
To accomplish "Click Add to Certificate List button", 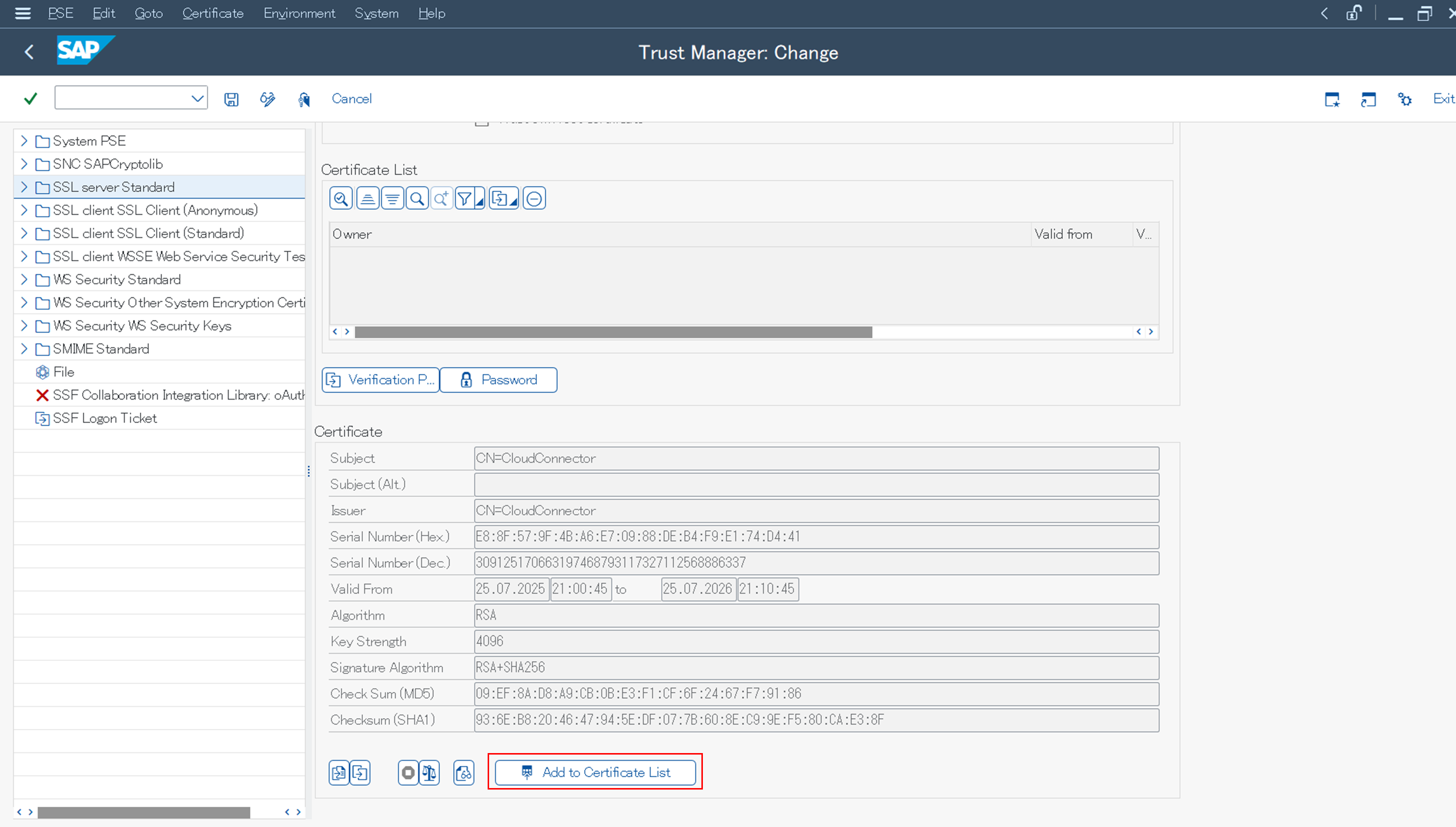I will pyautogui.click(x=595, y=772).
